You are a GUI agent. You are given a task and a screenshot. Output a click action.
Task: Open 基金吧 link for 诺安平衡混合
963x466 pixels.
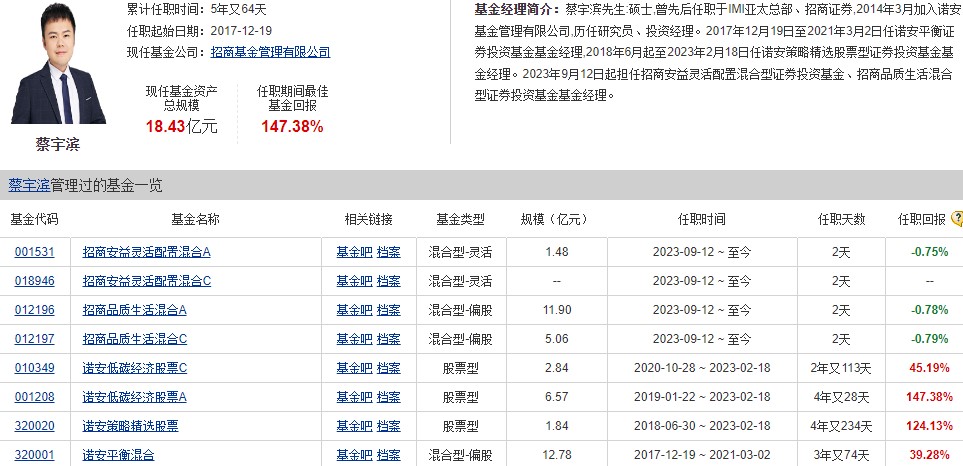354,455
